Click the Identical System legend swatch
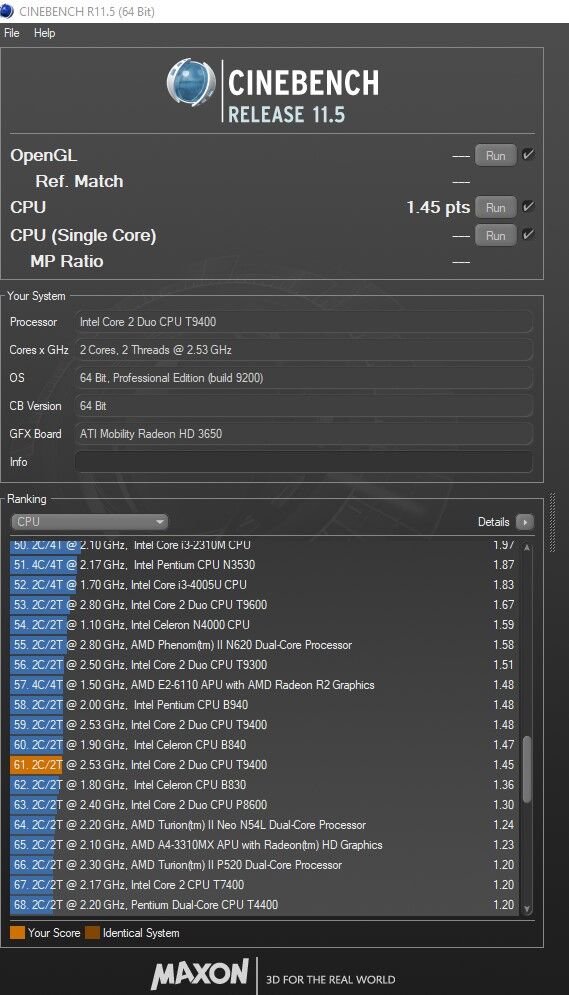 pyautogui.click(x=93, y=933)
